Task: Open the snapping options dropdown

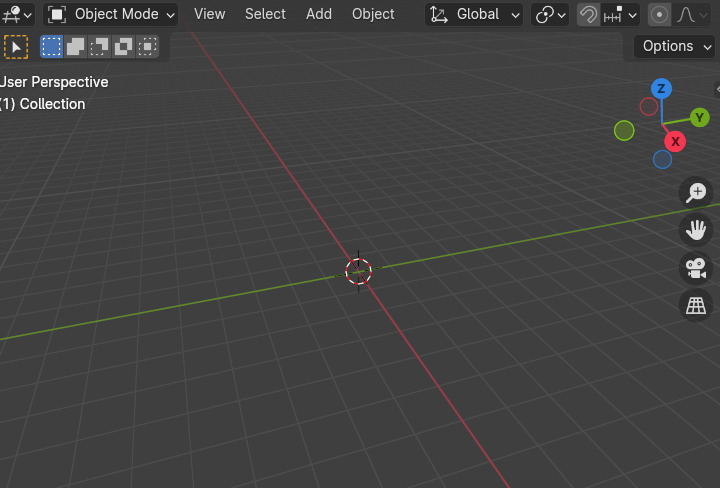Action: (x=621, y=15)
